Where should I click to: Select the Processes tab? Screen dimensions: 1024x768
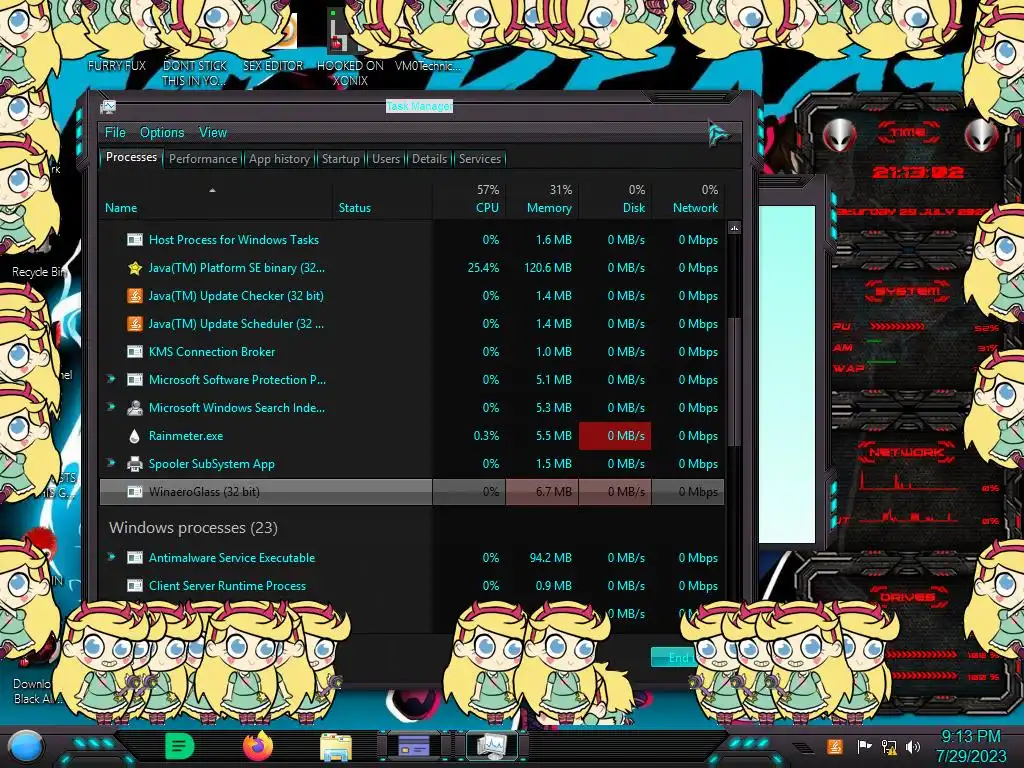pos(131,157)
